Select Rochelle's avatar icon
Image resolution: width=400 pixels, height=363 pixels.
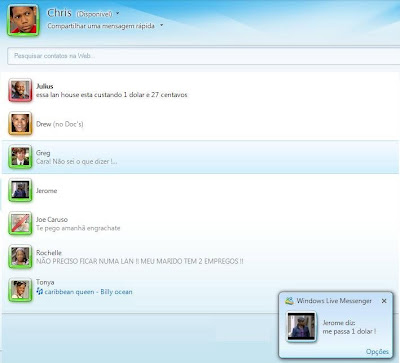tap(20, 257)
